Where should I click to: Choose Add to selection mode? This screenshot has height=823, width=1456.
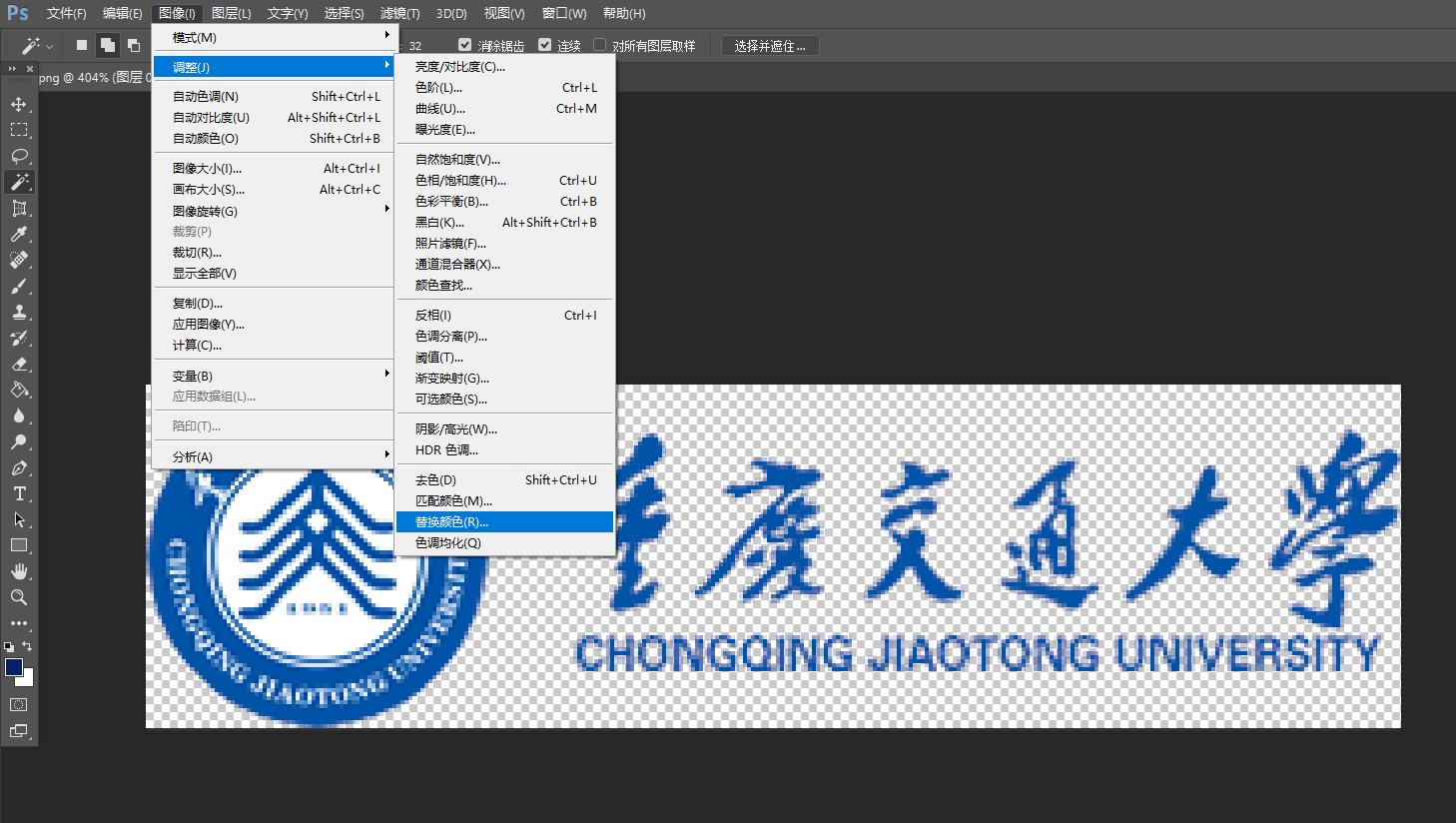(108, 45)
